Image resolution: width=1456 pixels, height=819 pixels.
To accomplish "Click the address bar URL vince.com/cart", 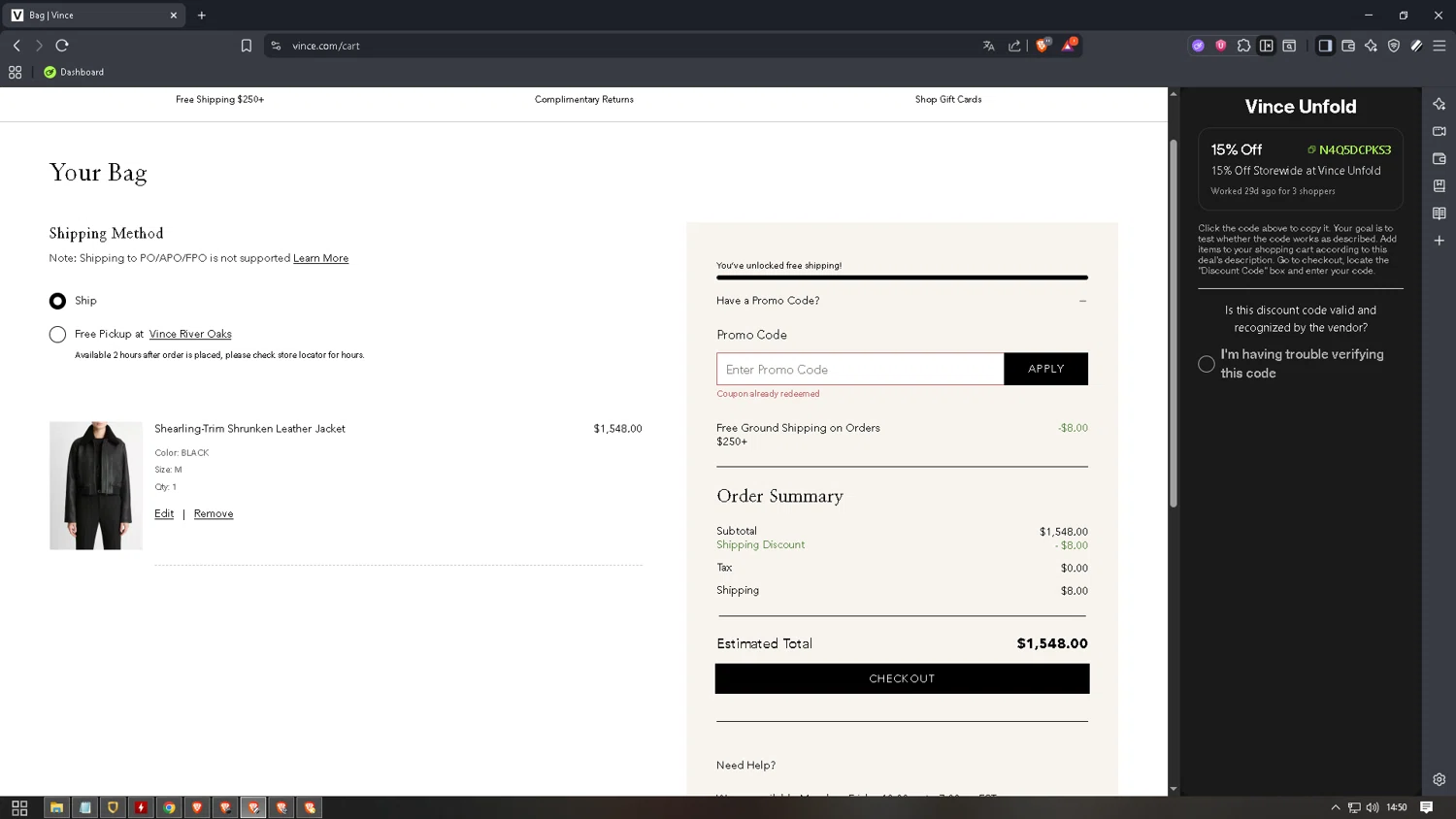I will 326,46.
